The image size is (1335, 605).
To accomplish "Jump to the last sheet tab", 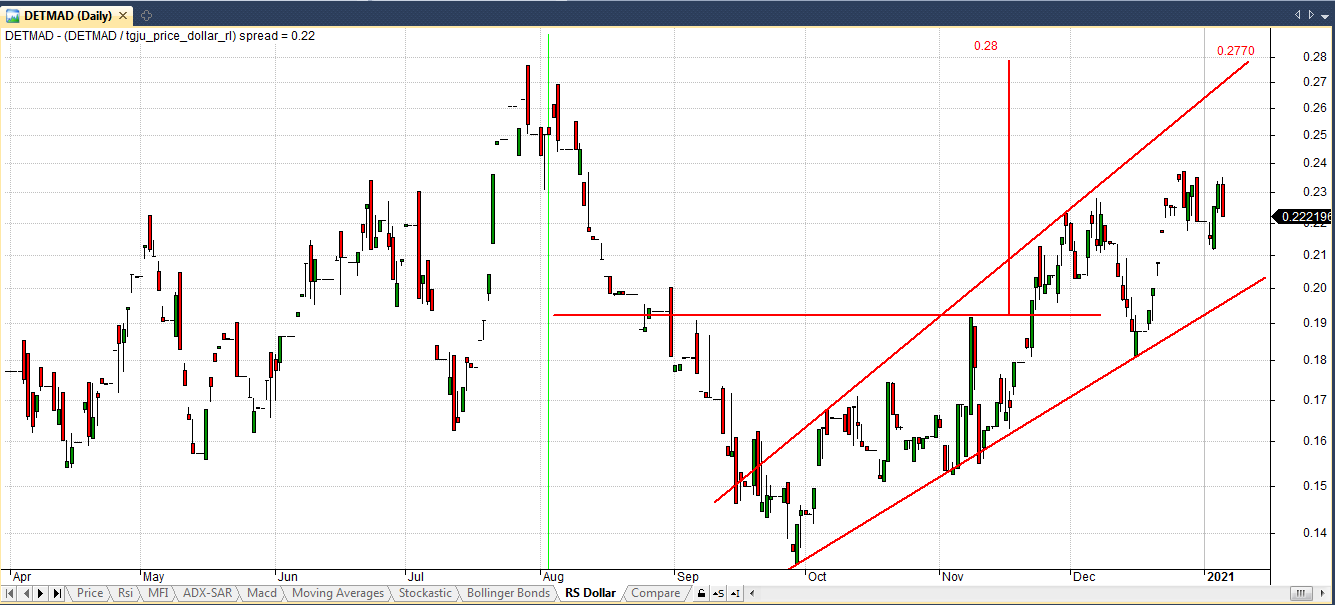I will pyautogui.click(x=57, y=593).
